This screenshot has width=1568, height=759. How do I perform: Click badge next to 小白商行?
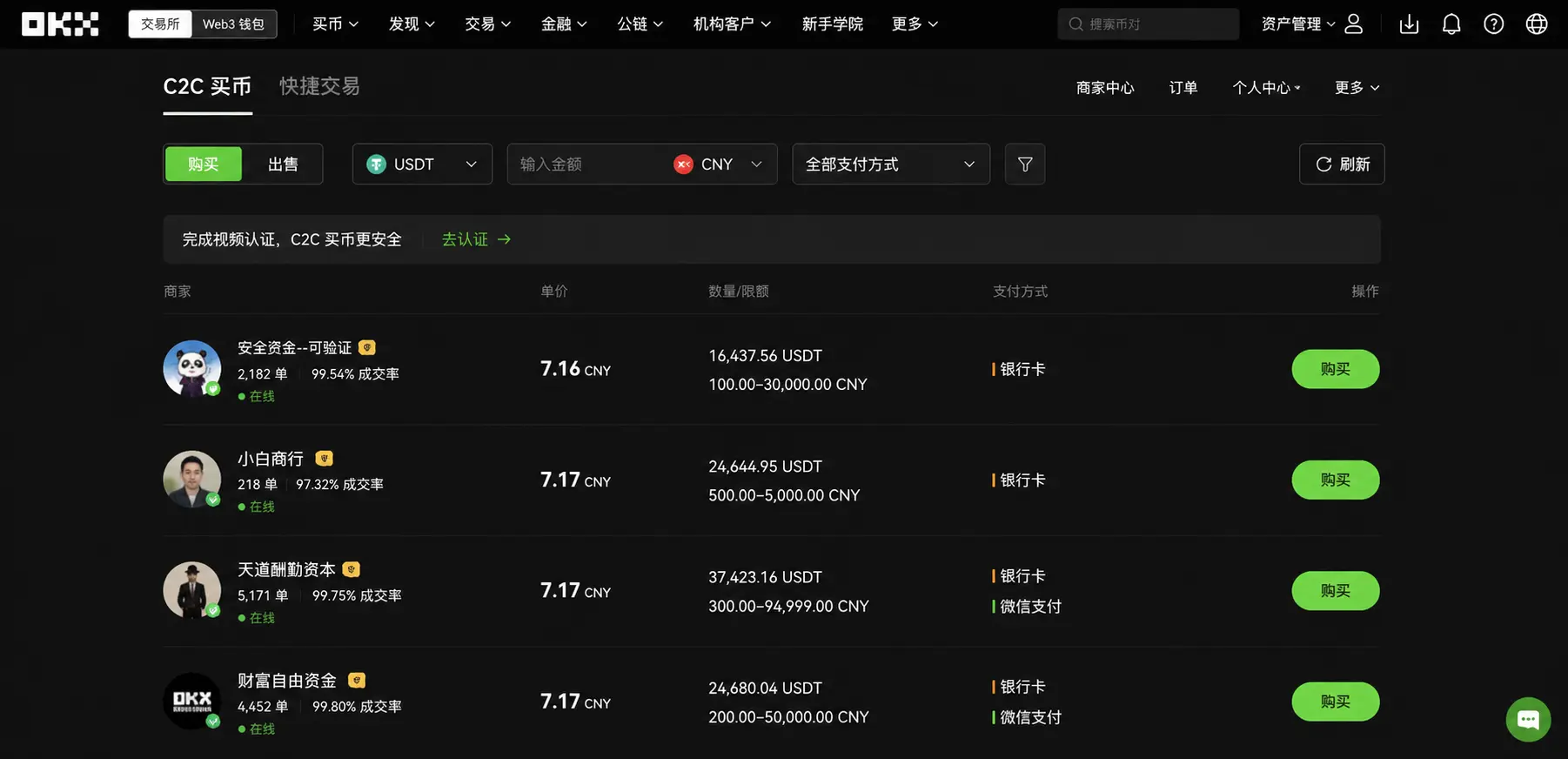(325, 458)
